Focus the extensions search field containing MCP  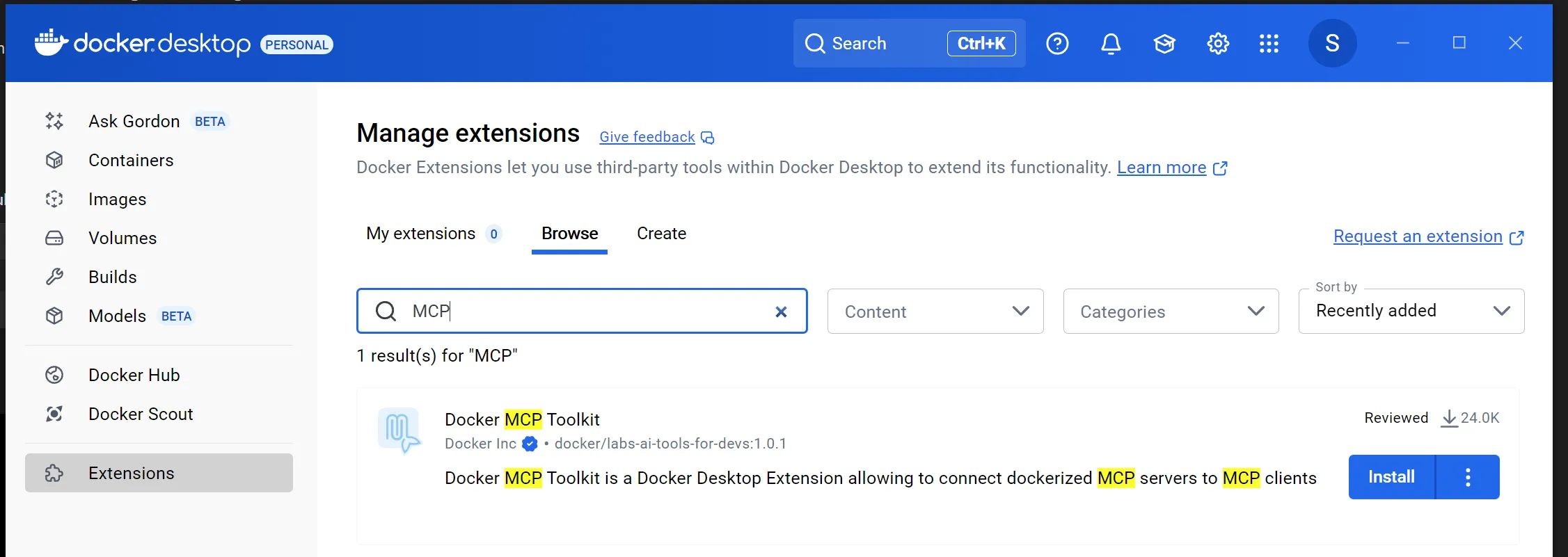click(582, 311)
